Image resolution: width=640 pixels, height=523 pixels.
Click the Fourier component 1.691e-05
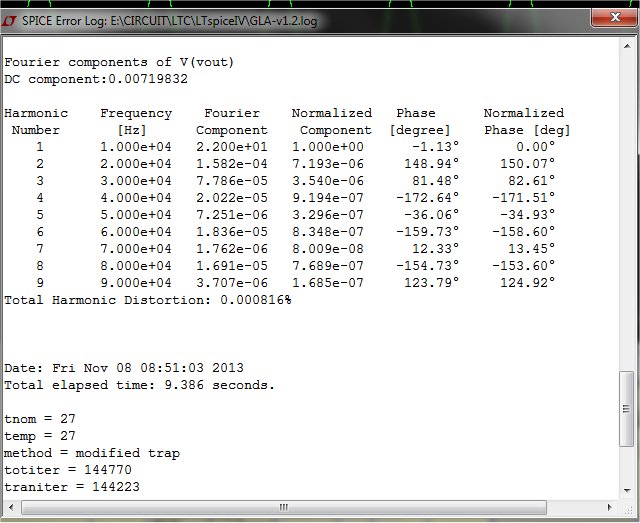click(x=232, y=266)
